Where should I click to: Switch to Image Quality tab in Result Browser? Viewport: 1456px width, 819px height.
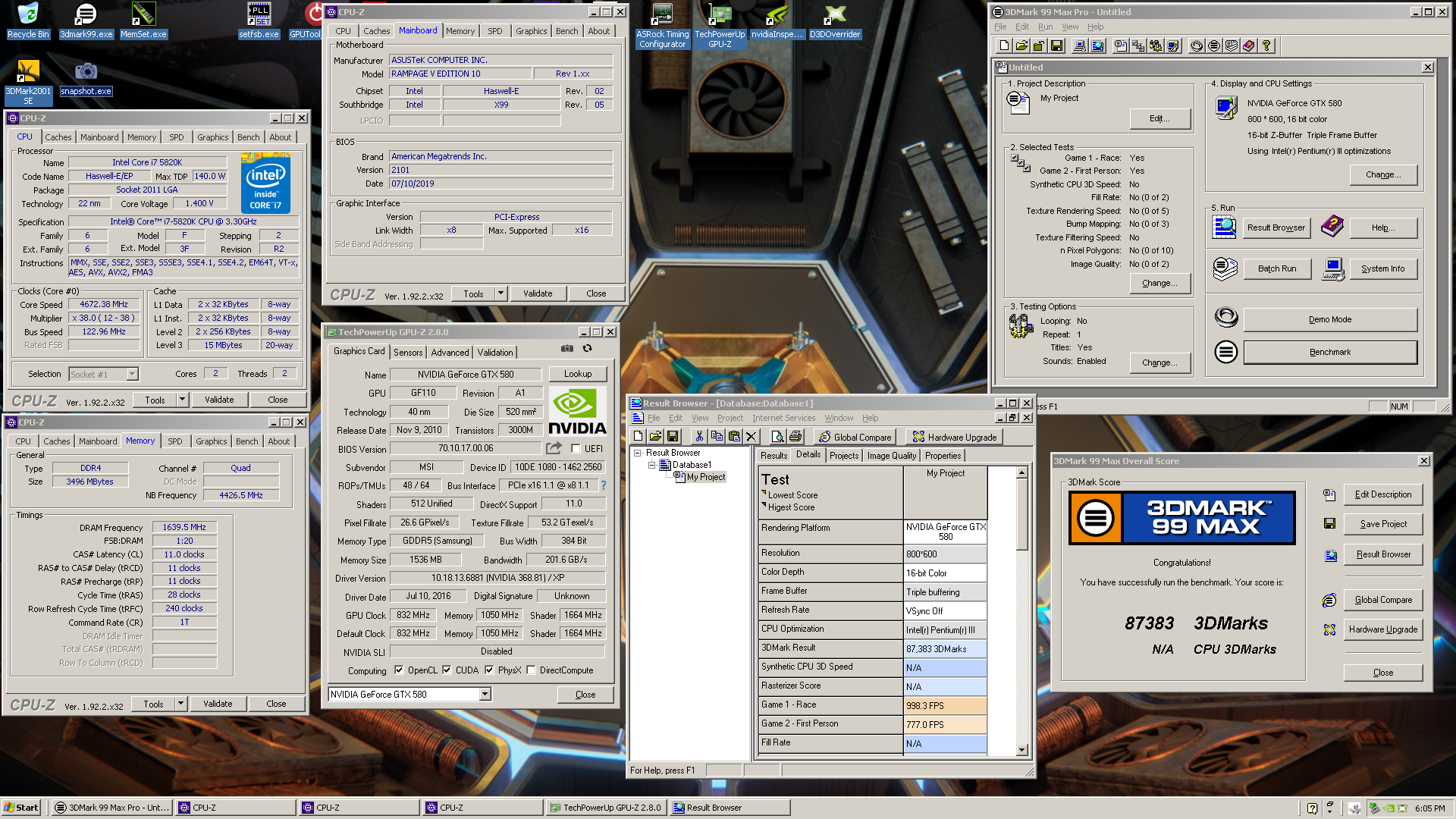click(892, 456)
